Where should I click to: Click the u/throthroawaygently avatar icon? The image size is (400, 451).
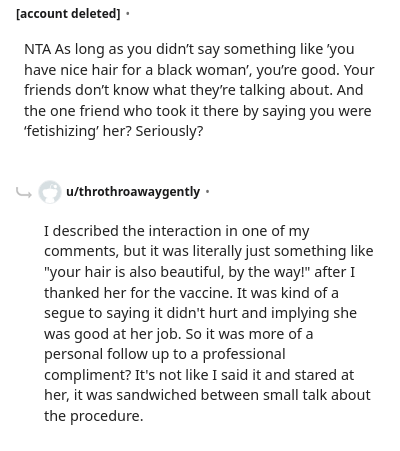tap(50, 192)
